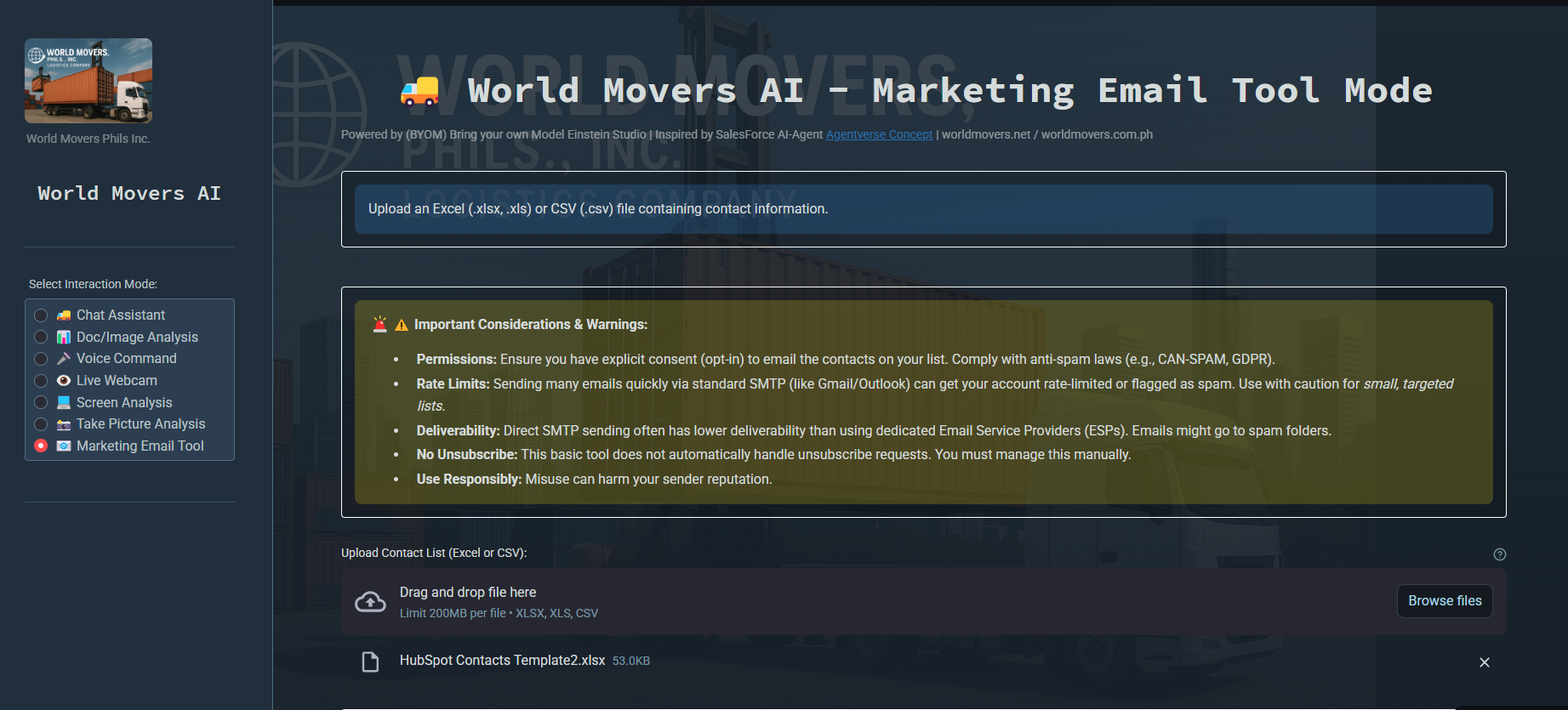Image resolution: width=1568 pixels, height=710 pixels.
Task: Click the 'World Movers Phils Inc.' caption
Action: tap(88, 139)
